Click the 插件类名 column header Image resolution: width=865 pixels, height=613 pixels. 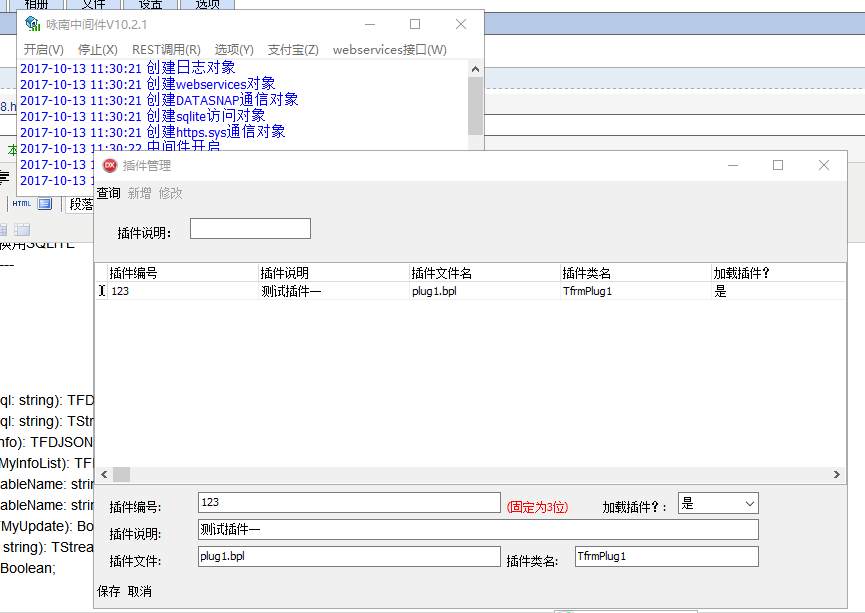point(636,273)
